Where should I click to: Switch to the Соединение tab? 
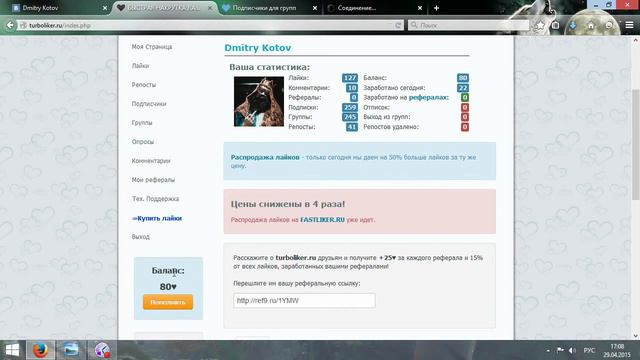point(375,8)
